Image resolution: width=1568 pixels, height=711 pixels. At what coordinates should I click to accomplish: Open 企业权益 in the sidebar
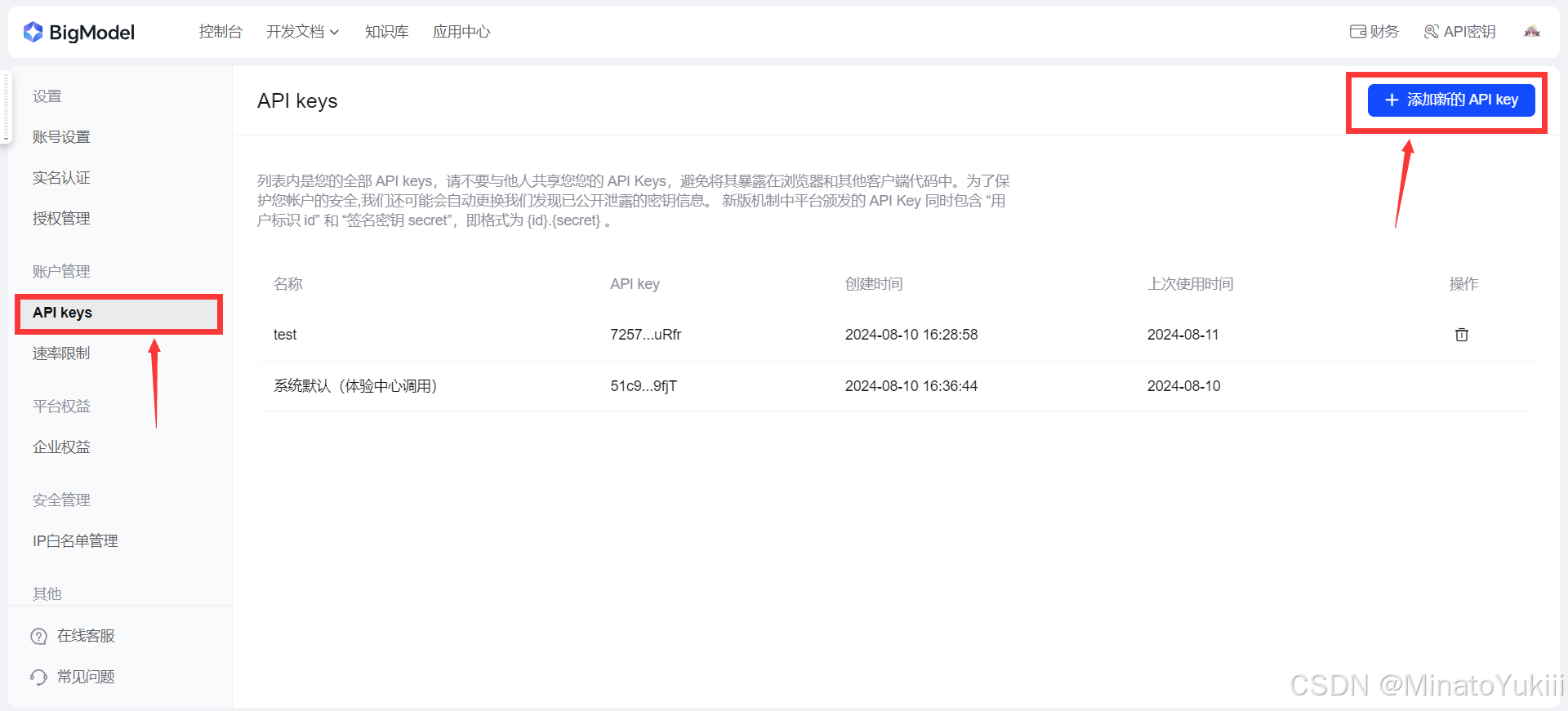click(61, 447)
